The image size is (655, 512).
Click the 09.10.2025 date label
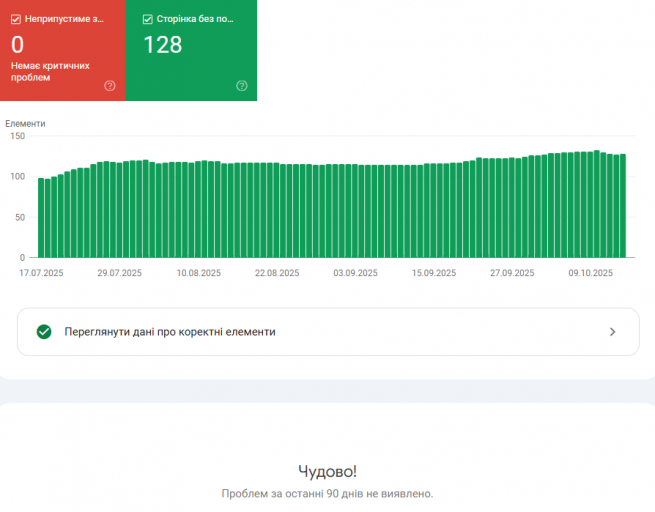point(591,273)
